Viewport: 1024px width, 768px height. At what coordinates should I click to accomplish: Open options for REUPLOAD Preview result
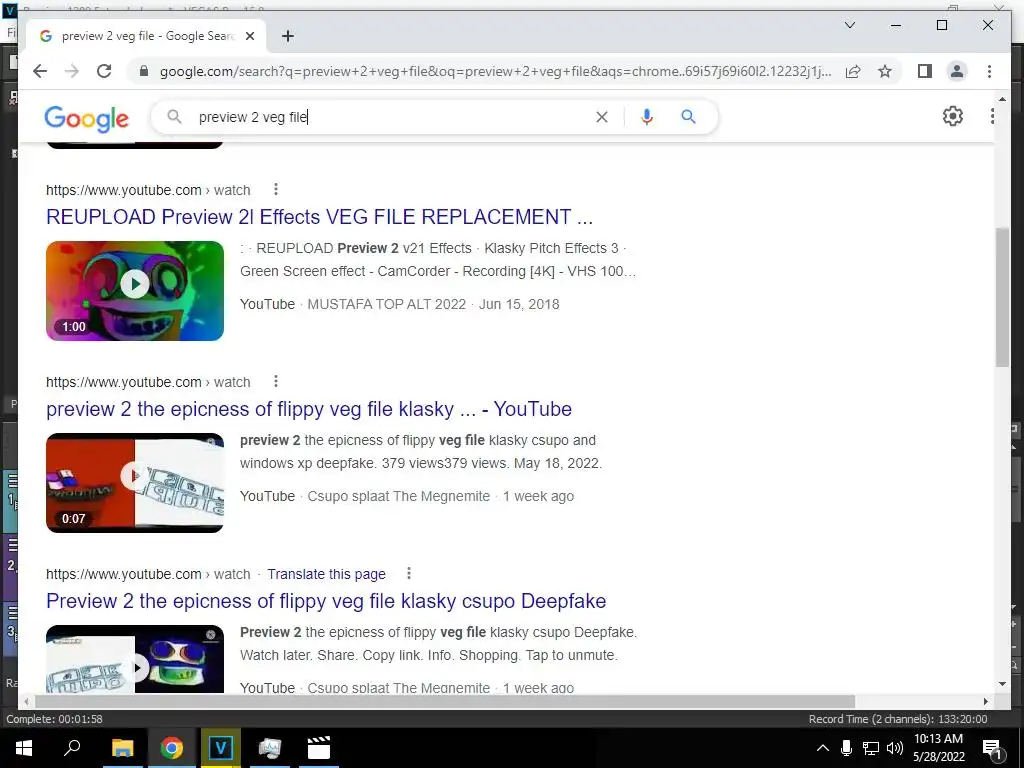point(276,189)
